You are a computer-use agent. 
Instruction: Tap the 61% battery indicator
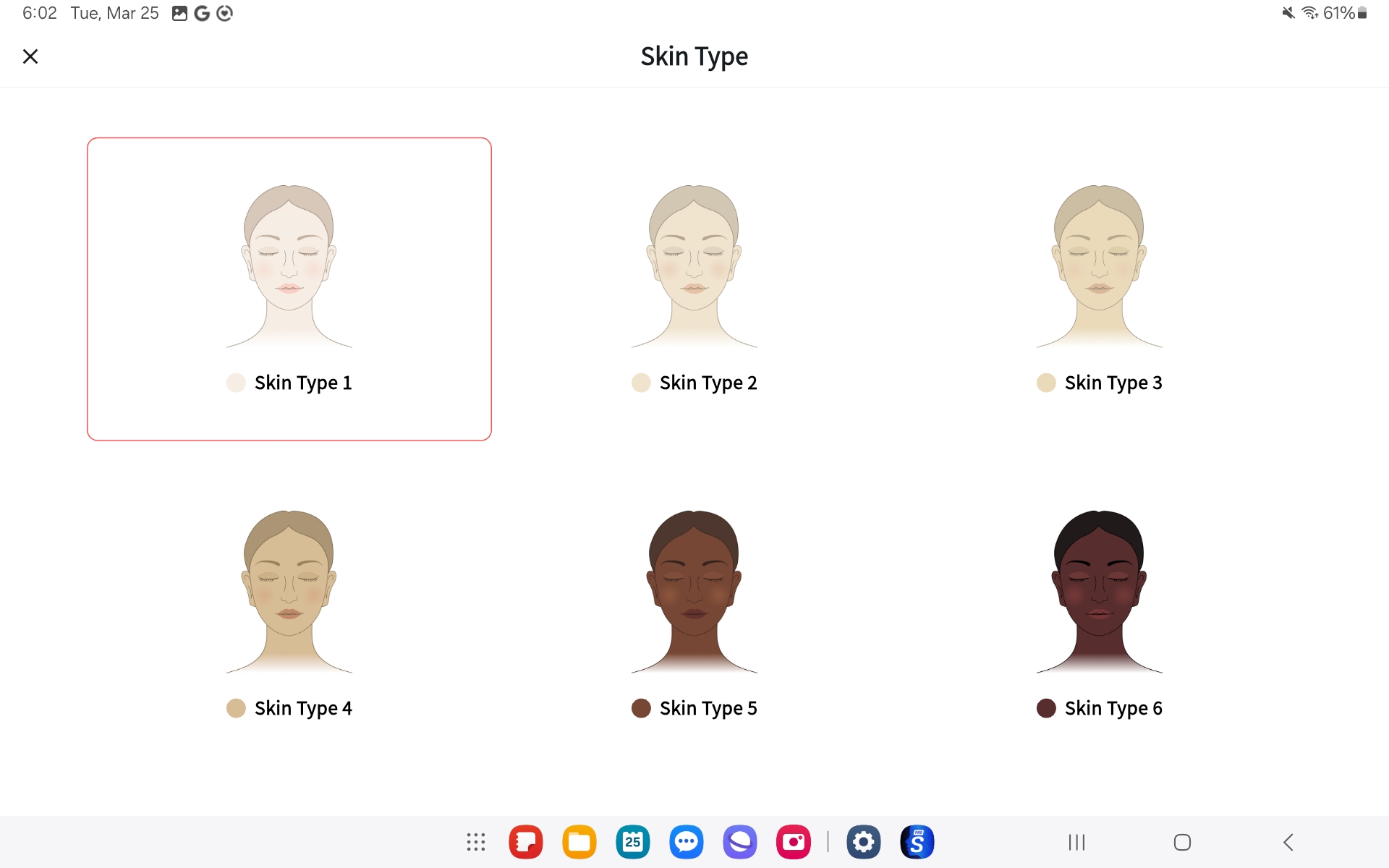[x=1345, y=13]
